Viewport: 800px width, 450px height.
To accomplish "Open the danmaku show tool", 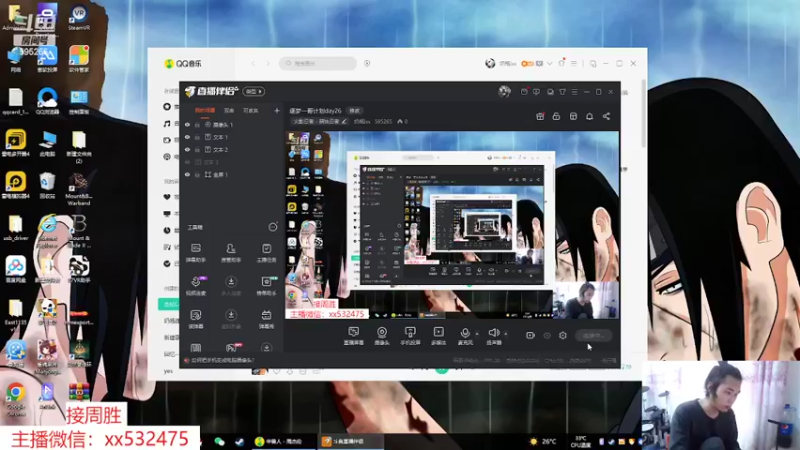I will coord(266,319).
